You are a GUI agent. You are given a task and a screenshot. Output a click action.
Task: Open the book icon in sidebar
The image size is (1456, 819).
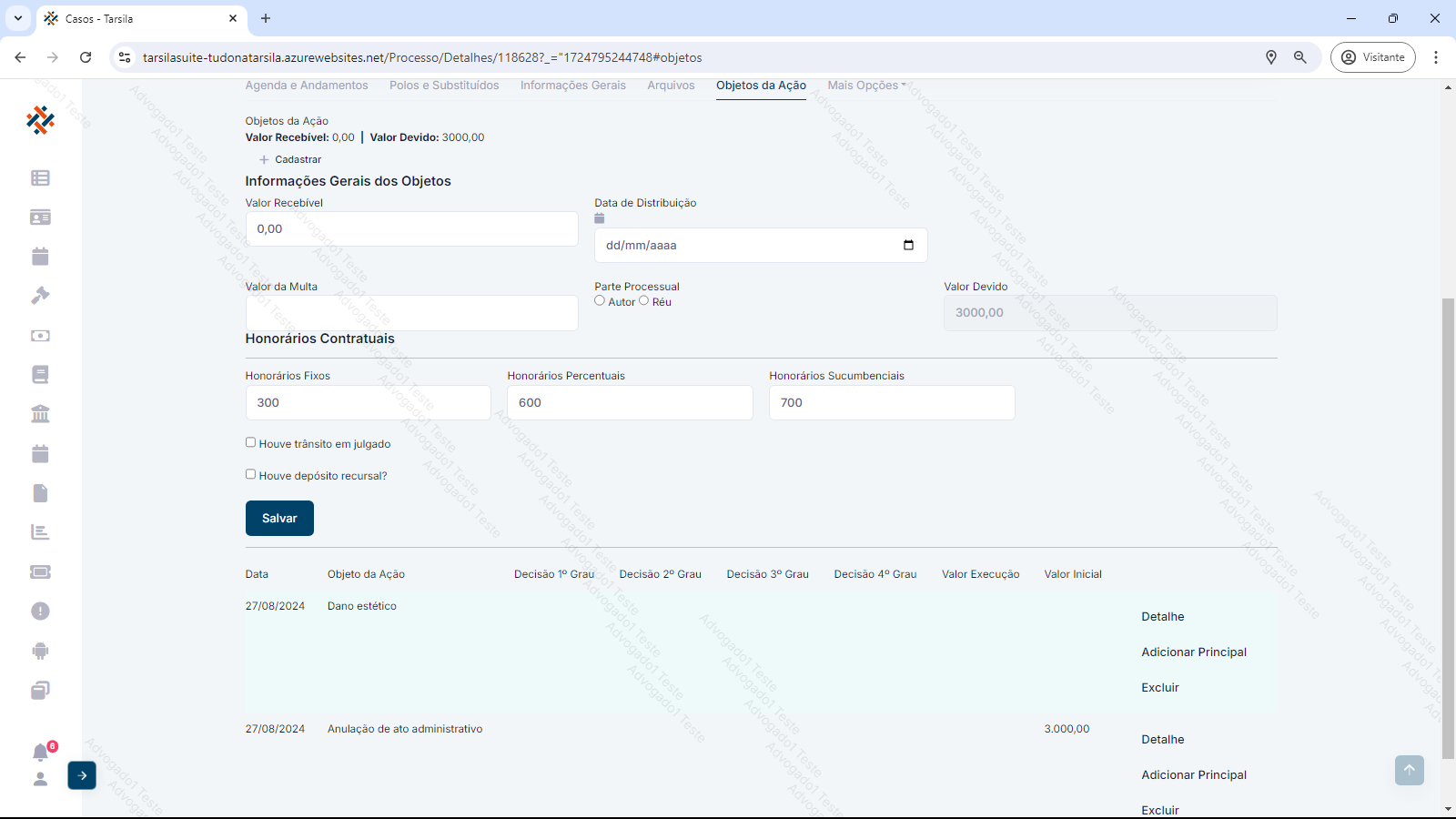(40, 375)
